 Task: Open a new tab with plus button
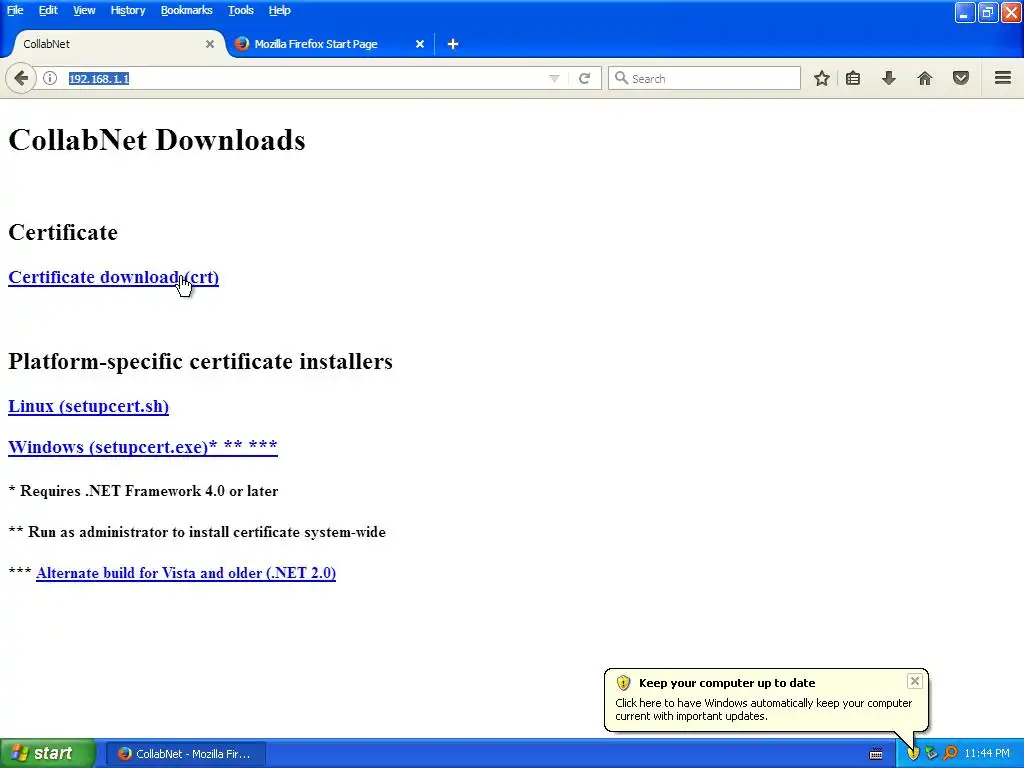pyautogui.click(x=453, y=44)
